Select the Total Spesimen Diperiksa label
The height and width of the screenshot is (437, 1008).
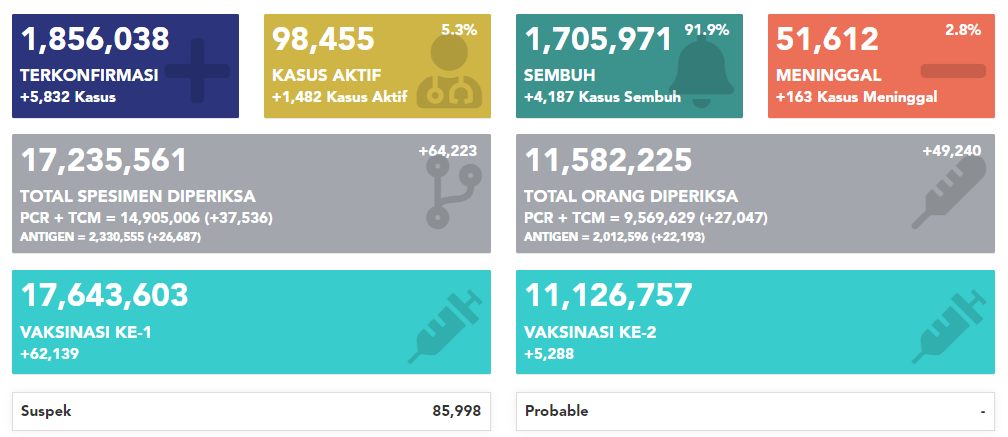(138, 197)
